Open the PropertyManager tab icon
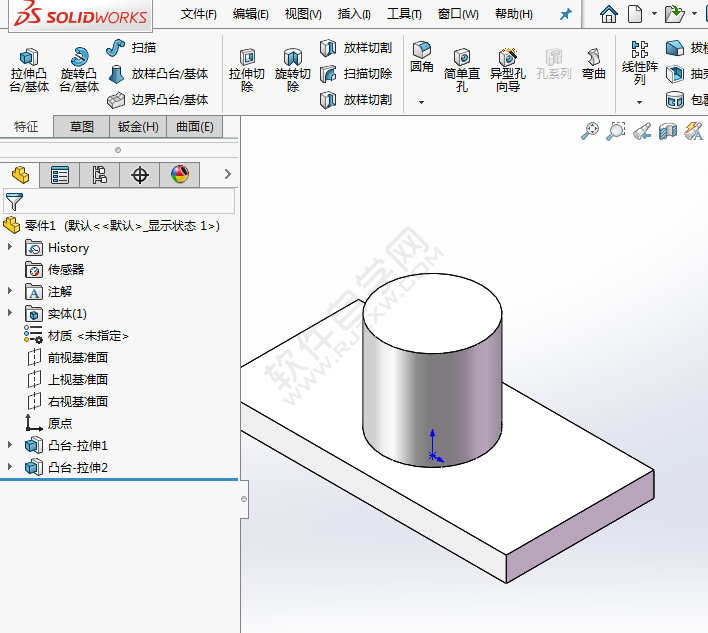This screenshot has width=708, height=633. point(60,175)
